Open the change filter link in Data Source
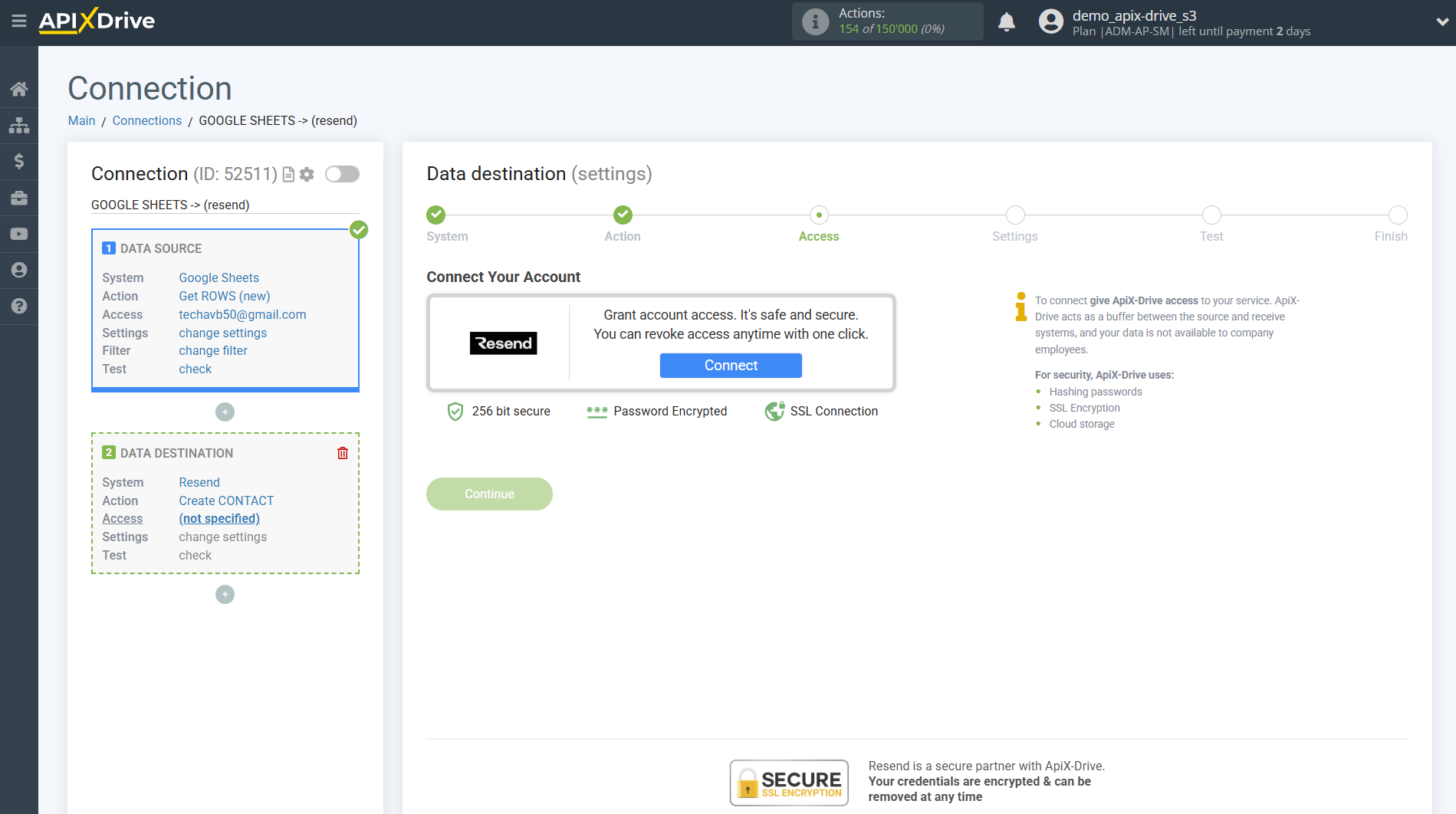Screen dimensions: 1456x814 [212, 350]
